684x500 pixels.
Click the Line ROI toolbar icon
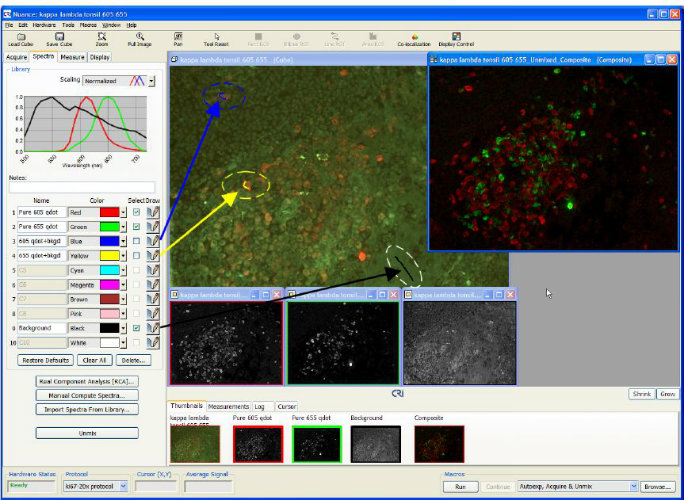tap(335, 37)
